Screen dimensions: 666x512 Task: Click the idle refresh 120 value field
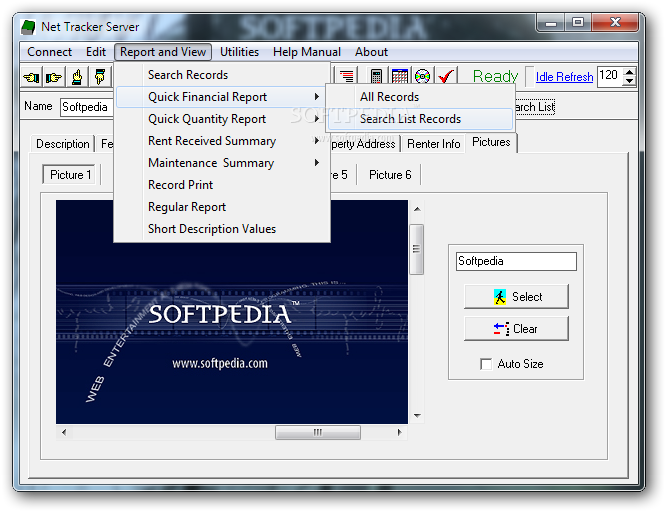[610, 77]
